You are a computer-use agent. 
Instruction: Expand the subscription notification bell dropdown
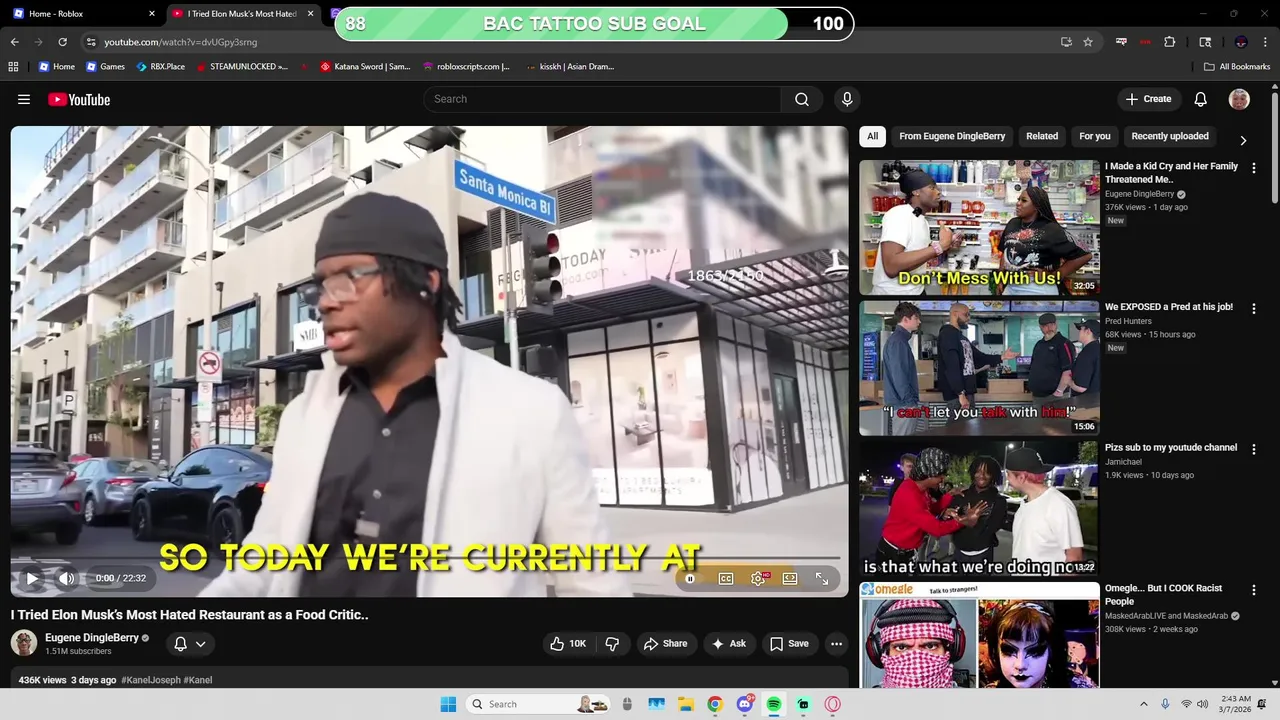tap(190, 644)
